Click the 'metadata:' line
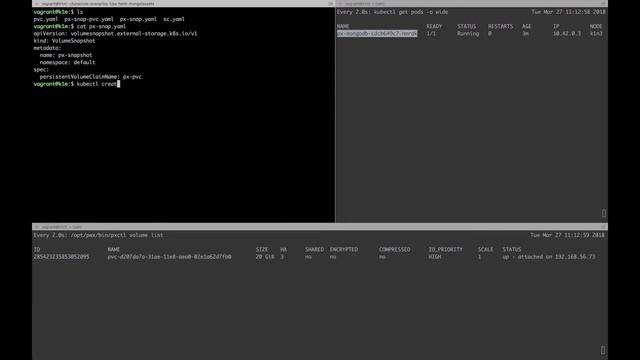 point(47,48)
